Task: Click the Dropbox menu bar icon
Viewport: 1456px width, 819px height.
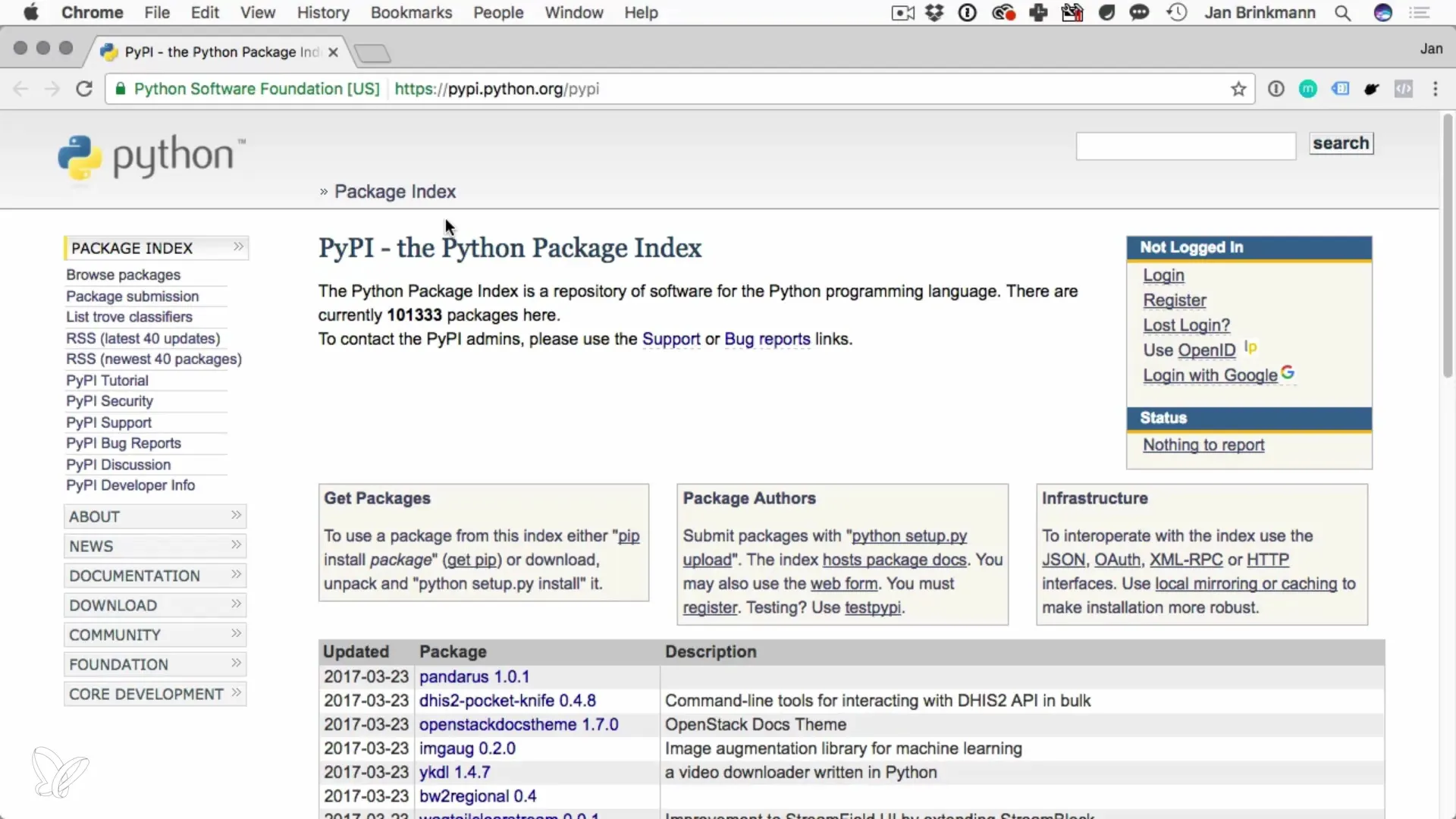Action: click(x=935, y=13)
